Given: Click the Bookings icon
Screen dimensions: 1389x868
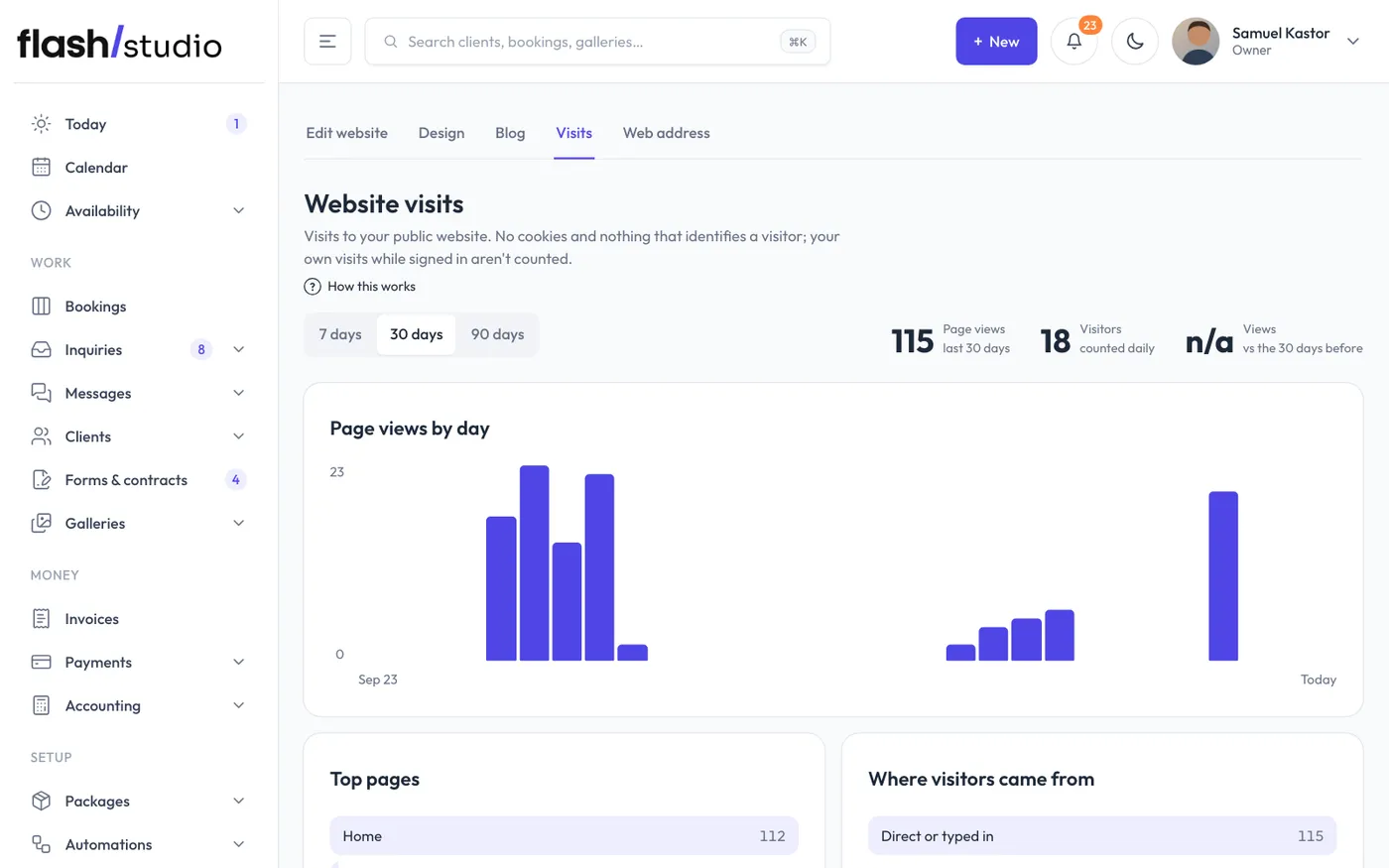Looking at the screenshot, I should coord(41,306).
